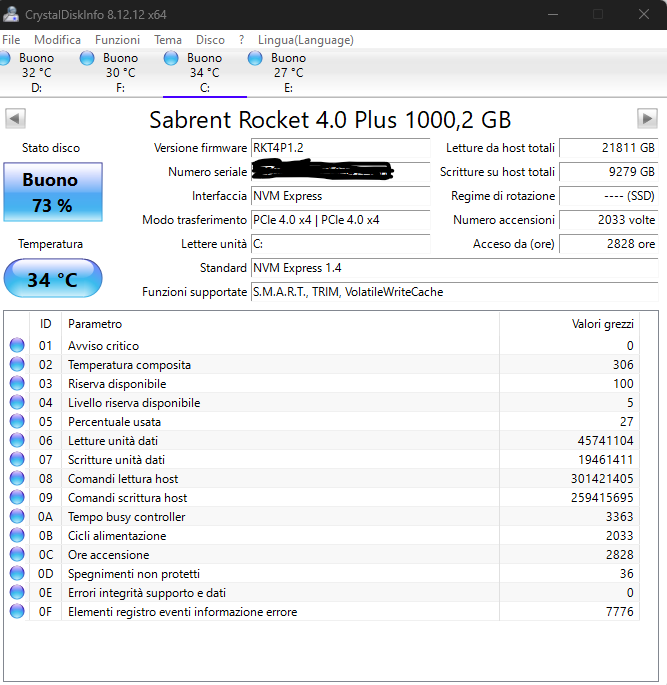Click the 34 °C temperature button
The width and height of the screenshot is (667, 685).
pyautogui.click(x=53, y=278)
